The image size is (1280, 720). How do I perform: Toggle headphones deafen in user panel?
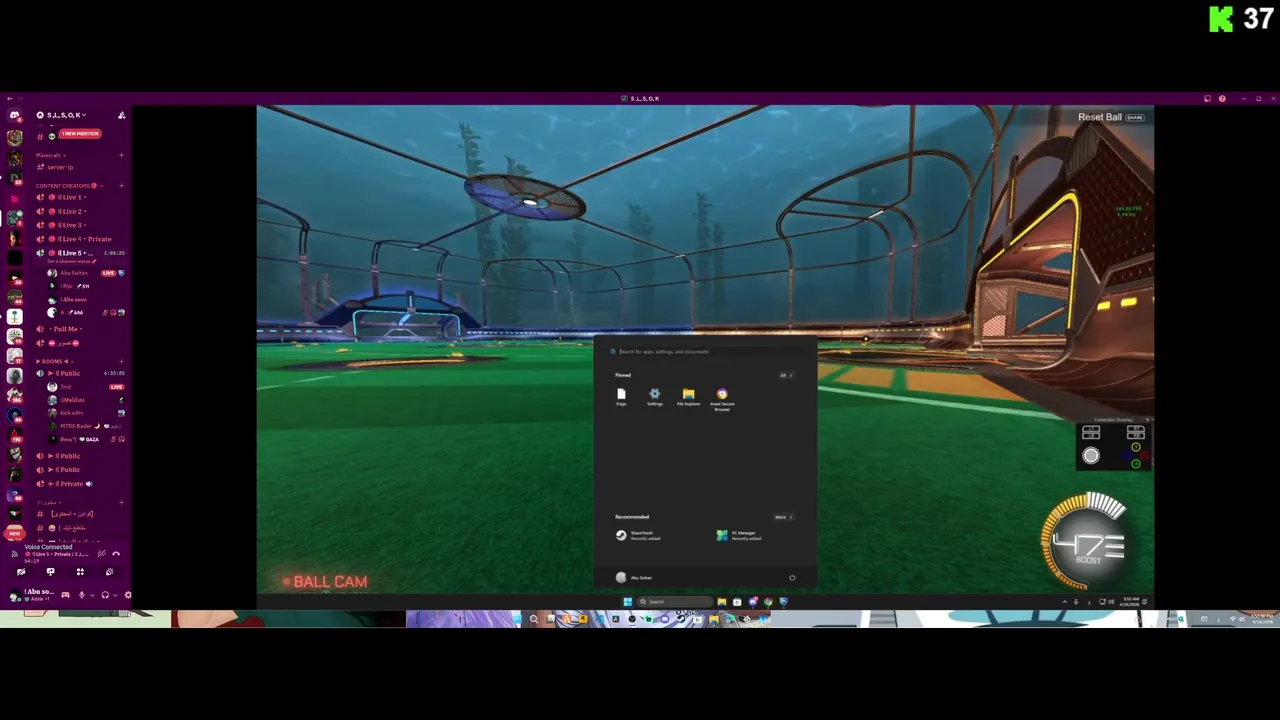(105, 595)
